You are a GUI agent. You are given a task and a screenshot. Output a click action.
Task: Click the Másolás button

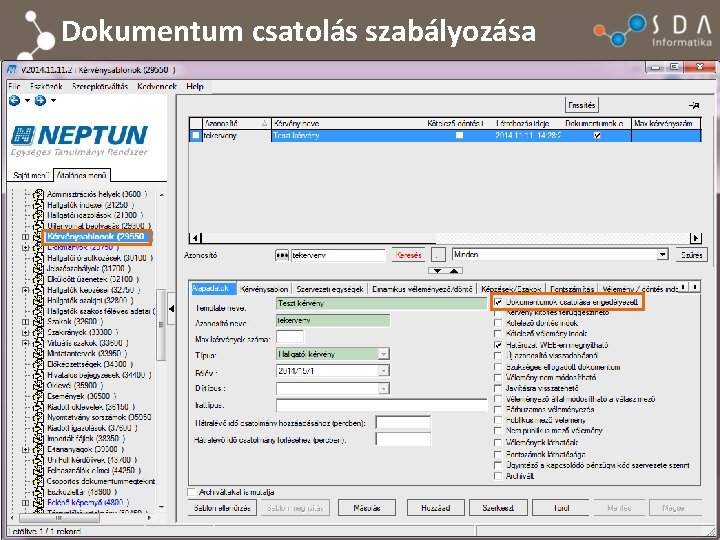(367, 508)
